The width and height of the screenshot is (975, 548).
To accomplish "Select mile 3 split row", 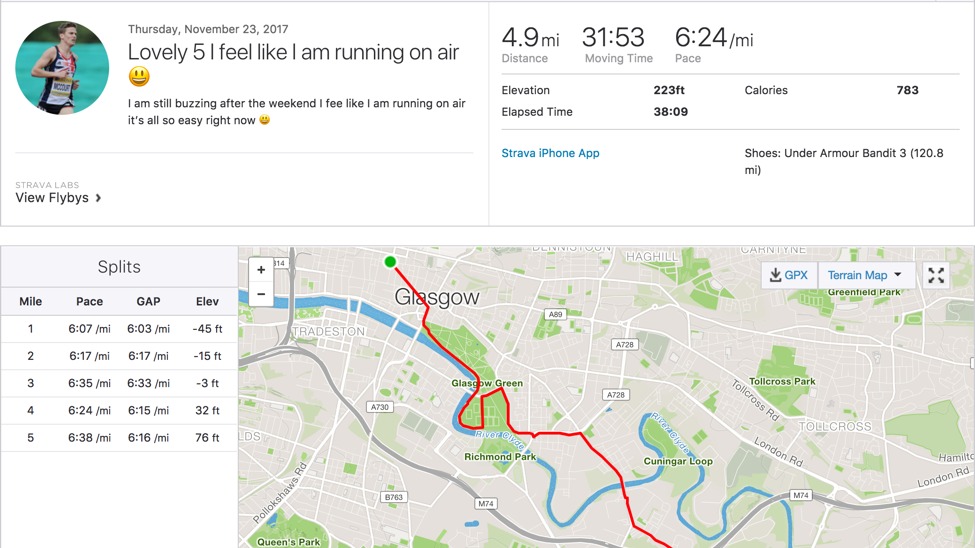I will (119, 383).
